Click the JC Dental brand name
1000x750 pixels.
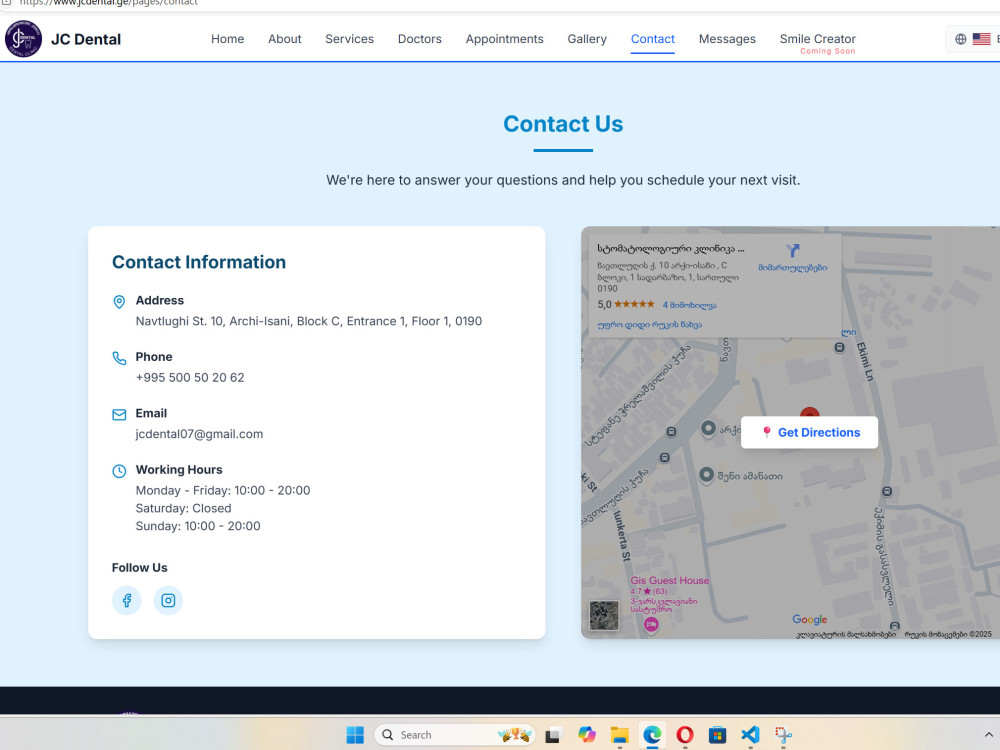pyautogui.click(x=86, y=40)
